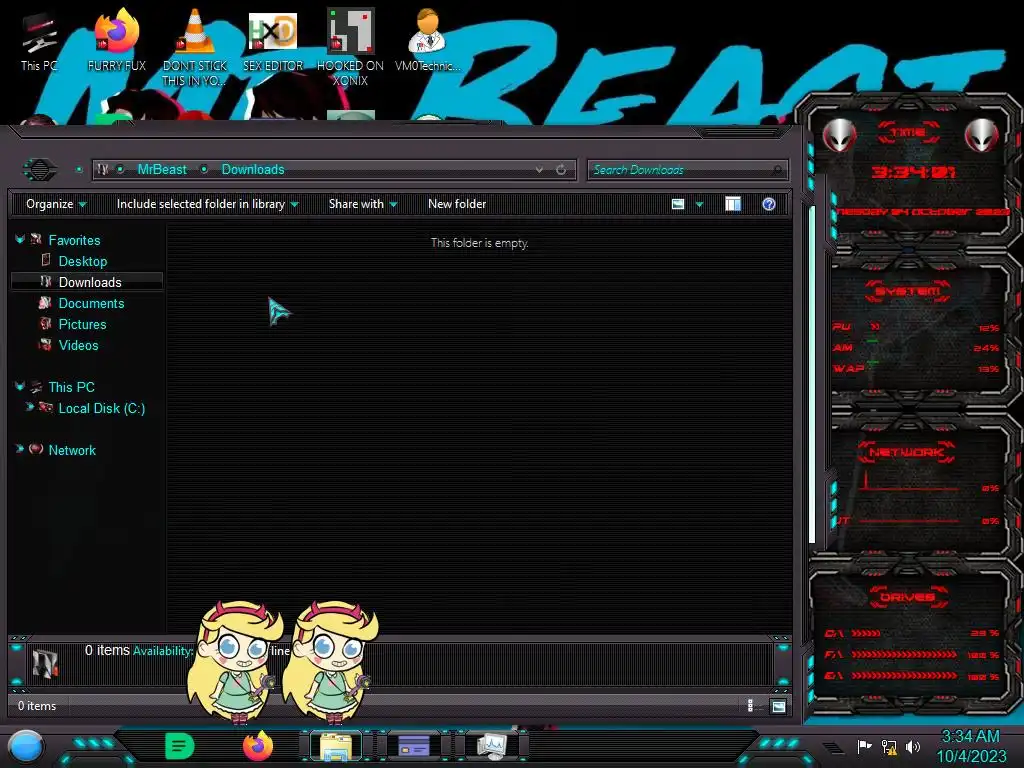Click the Explorer back/forward navigation button
Viewport: 1024px width, 768px height.
[x=40, y=170]
